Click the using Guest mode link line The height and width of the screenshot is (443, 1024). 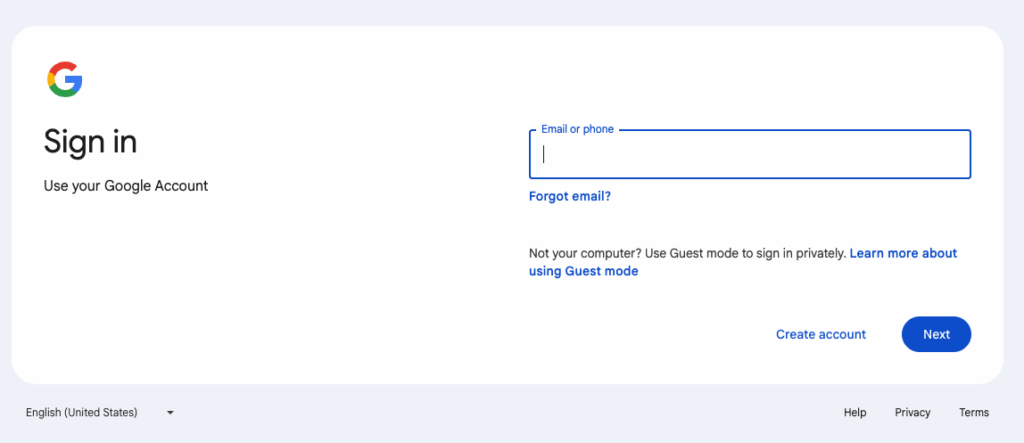583,271
